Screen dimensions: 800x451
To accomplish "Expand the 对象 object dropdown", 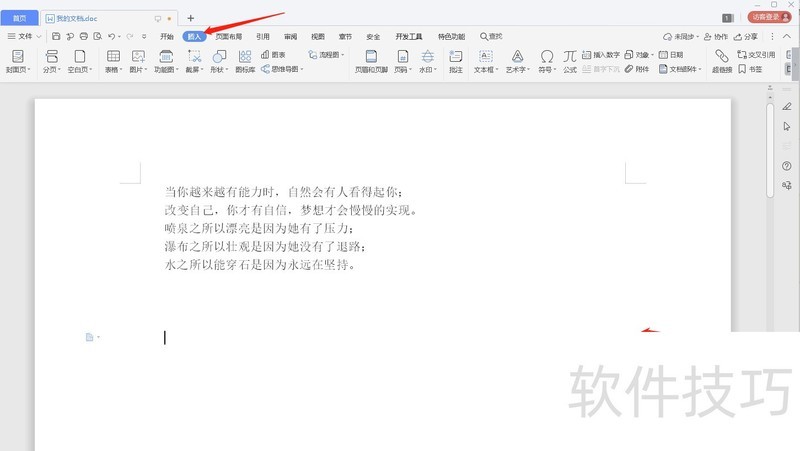I will click(653, 55).
